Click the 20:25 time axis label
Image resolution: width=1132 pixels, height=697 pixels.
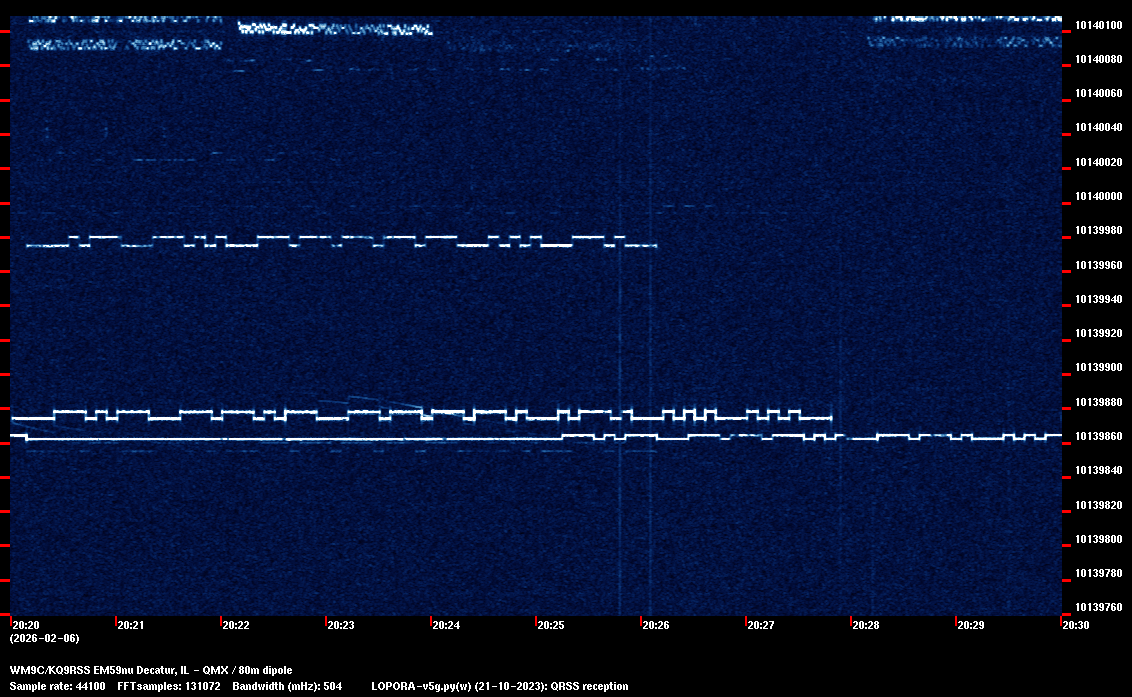click(551, 625)
